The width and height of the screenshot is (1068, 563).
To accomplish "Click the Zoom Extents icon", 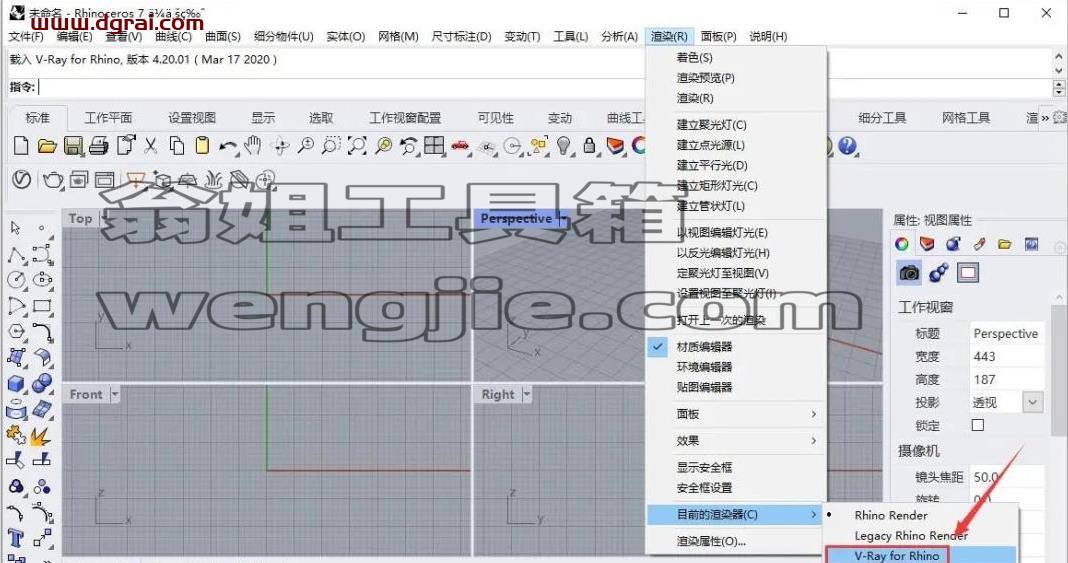I will tap(357, 146).
